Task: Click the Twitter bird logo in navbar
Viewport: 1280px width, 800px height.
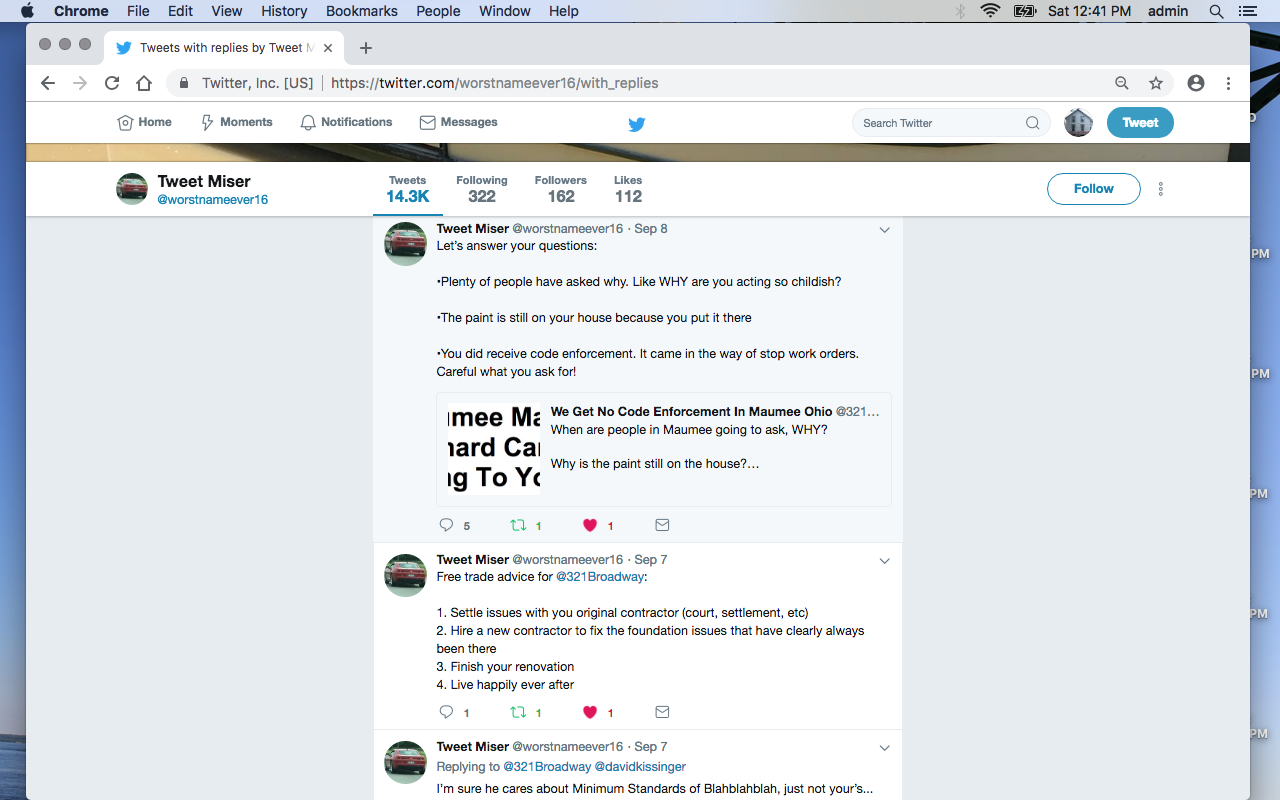Action: pos(636,124)
